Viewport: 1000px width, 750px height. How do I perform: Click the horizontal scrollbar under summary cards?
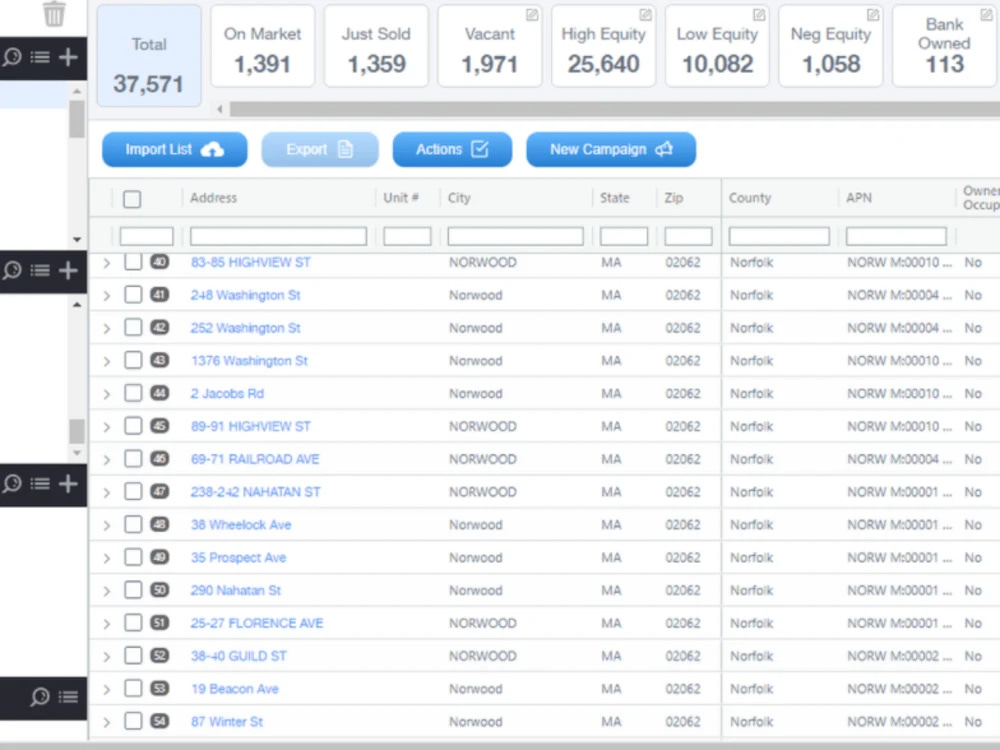coord(615,109)
